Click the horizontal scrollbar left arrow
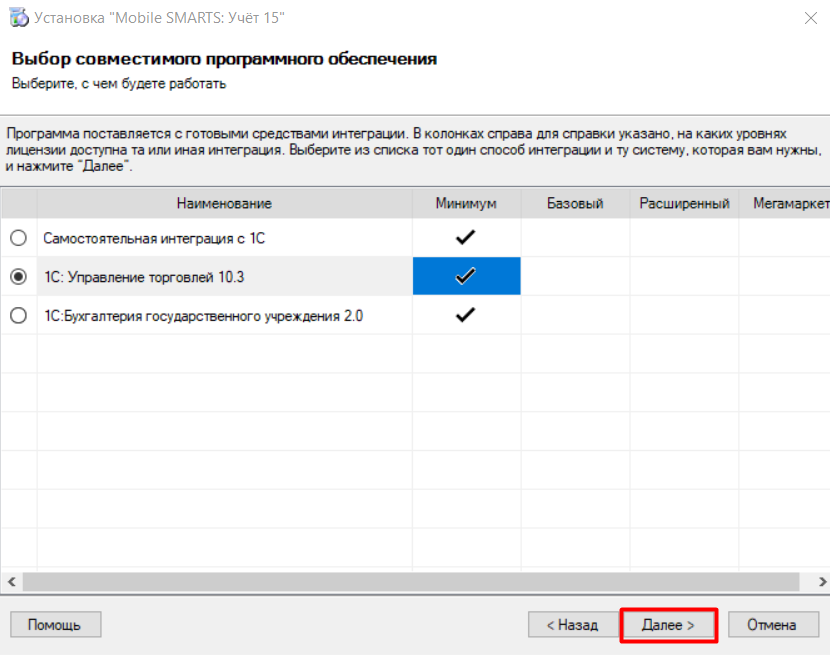 (12, 581)
